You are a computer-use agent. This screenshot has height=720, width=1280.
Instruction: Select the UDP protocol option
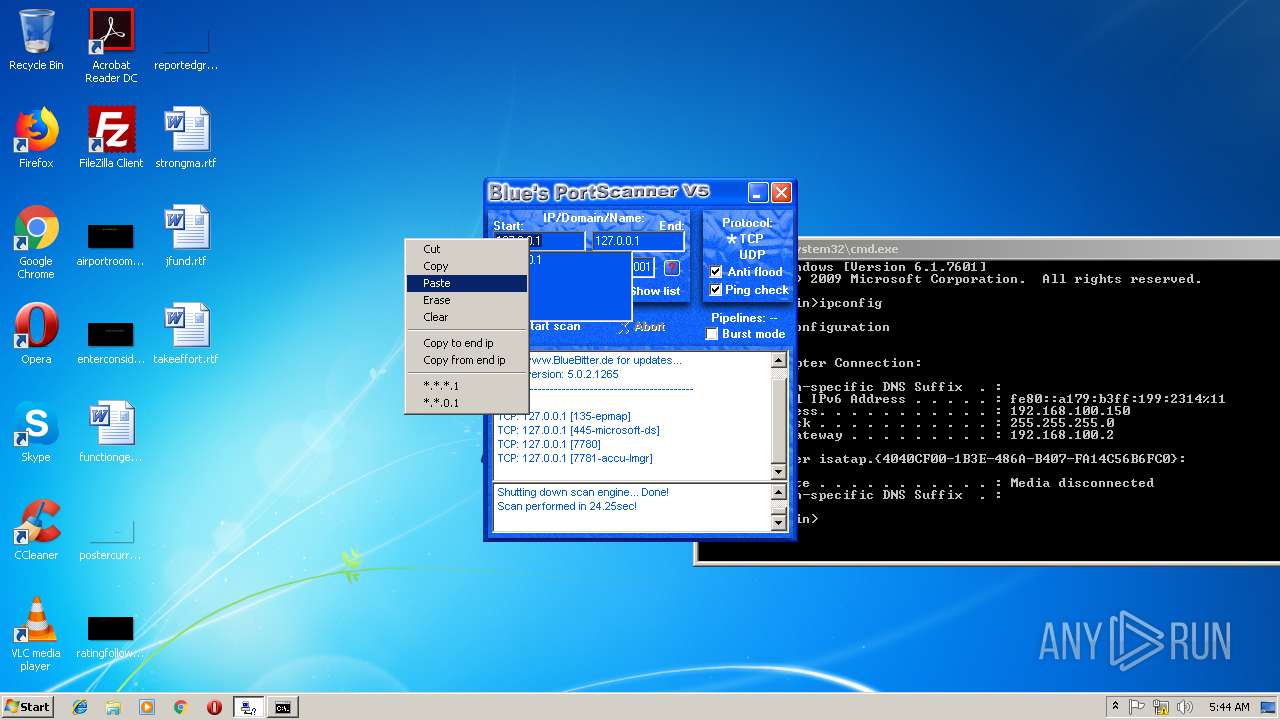tap(752, 254)
